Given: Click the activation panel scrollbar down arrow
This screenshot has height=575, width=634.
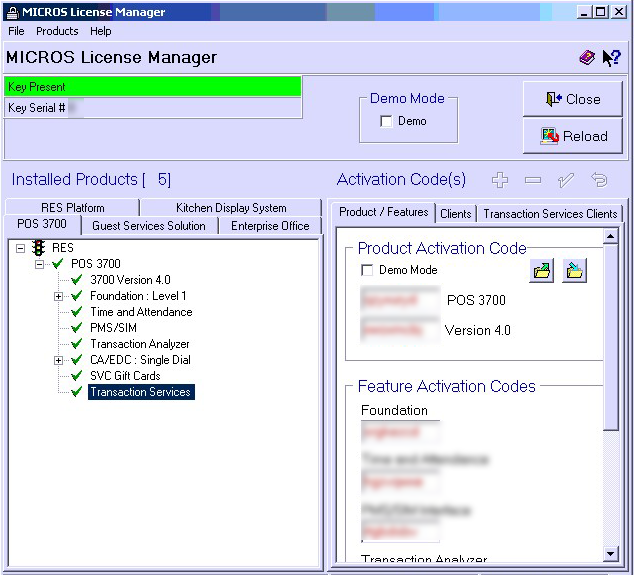Looking at the screenshot, I should coord(610,554).
